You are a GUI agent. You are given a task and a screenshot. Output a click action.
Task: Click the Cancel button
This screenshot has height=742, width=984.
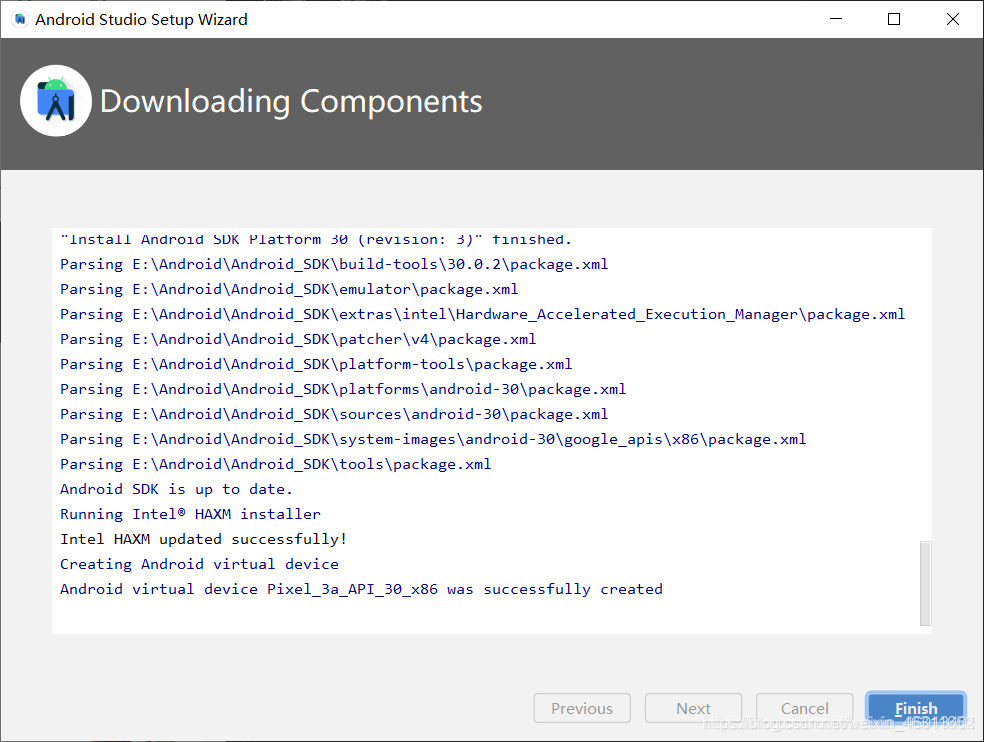pos(804,708)
